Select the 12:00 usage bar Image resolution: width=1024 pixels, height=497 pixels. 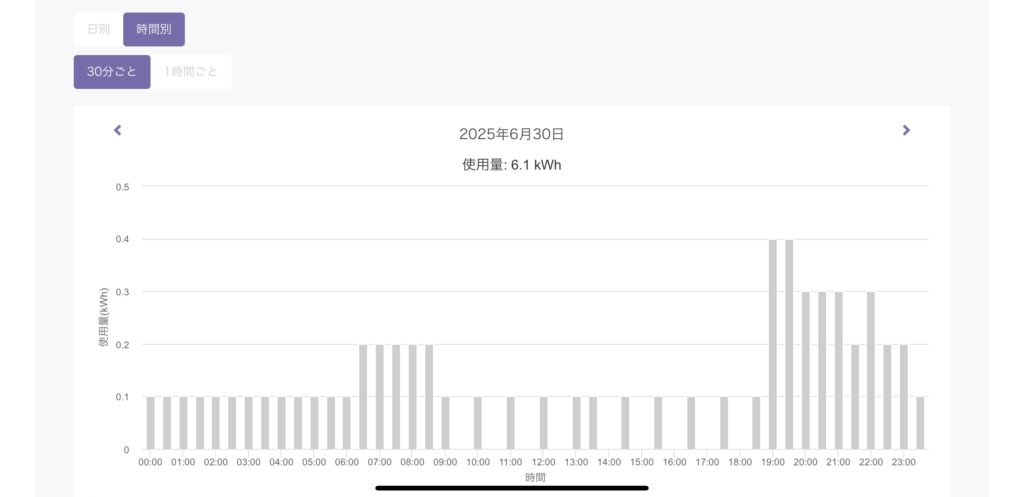coord(543,423)
